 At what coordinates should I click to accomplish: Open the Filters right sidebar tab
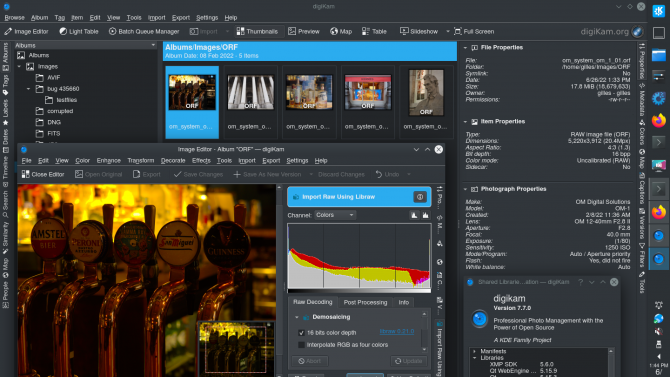click(x=642, y=255)
